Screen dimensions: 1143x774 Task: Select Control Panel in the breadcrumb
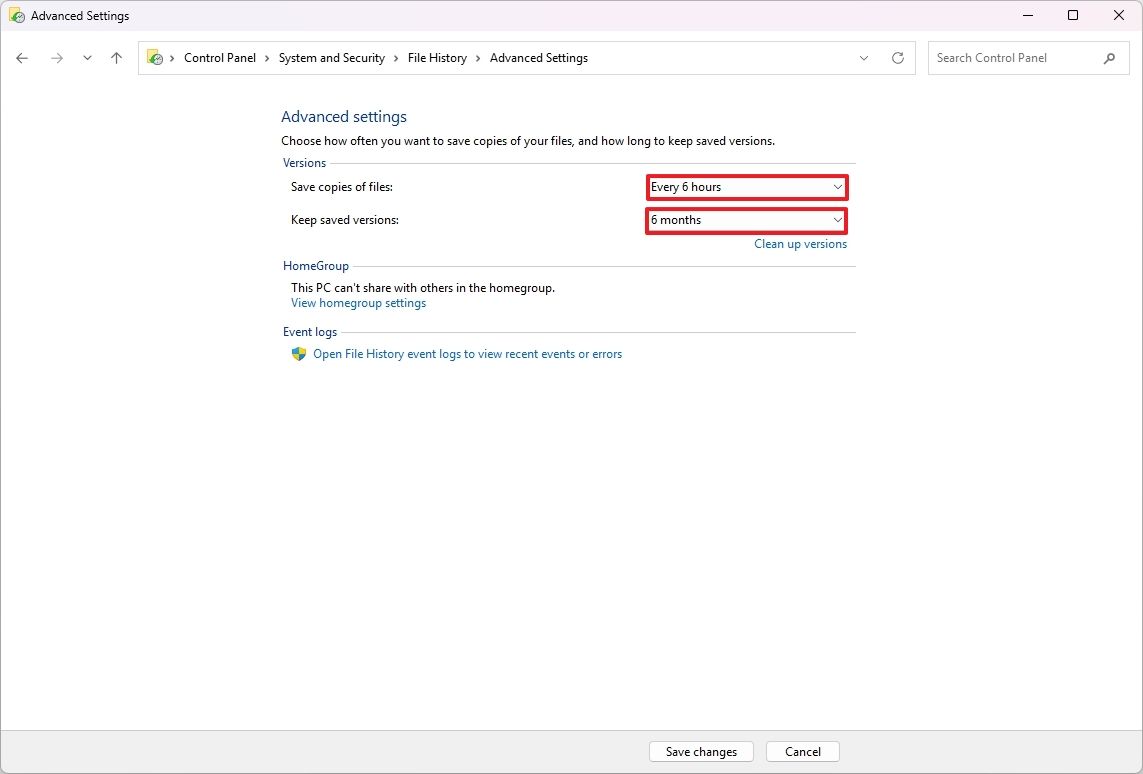[220, 58]
